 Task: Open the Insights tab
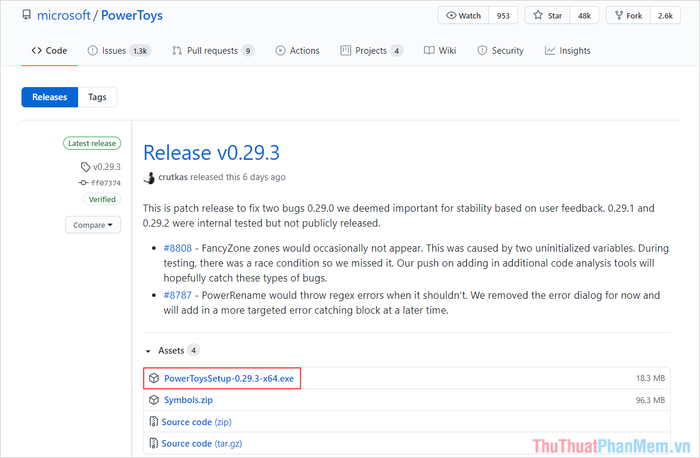[567, 50]
